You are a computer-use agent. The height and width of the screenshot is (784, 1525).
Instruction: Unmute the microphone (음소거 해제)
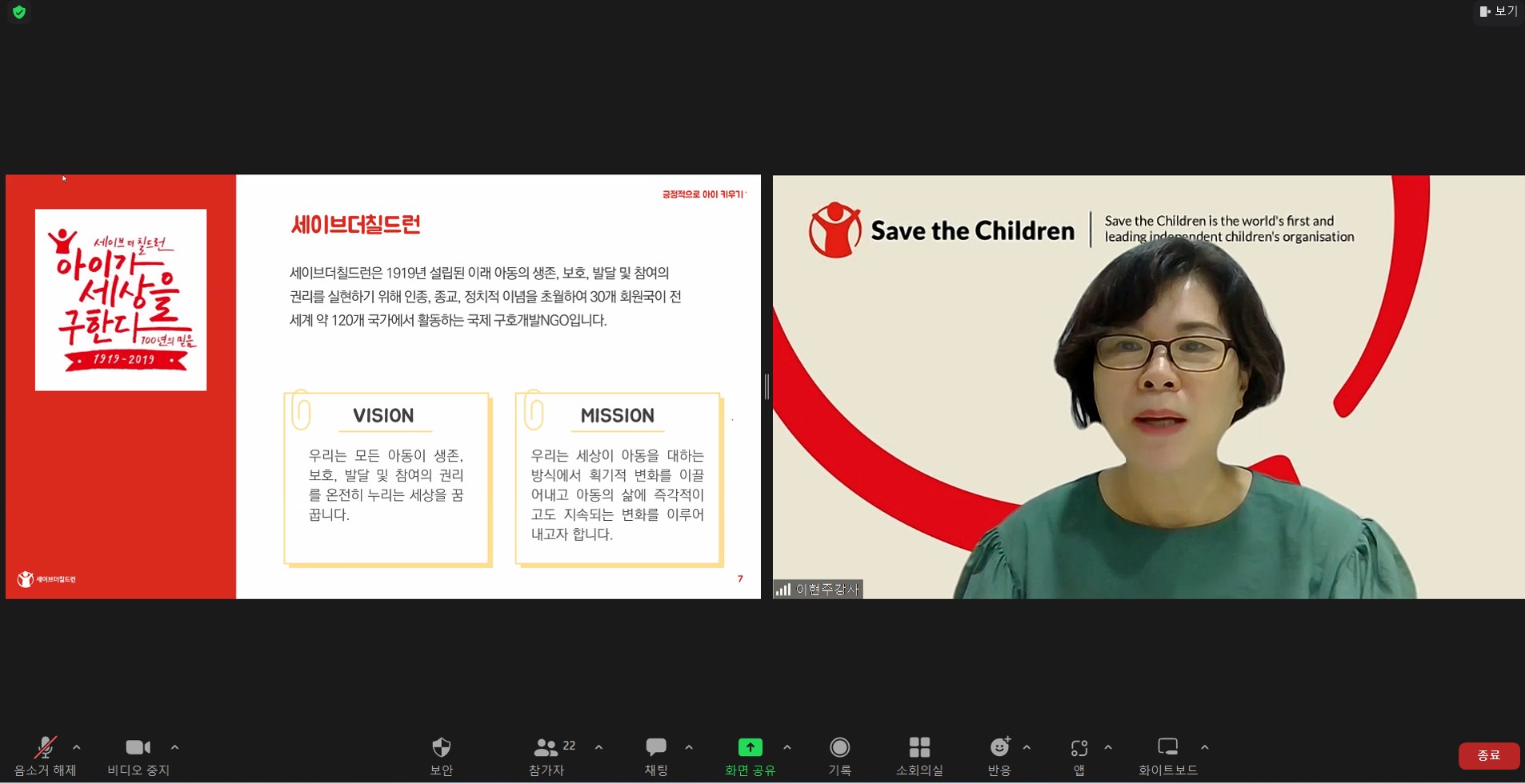[45, 756]
